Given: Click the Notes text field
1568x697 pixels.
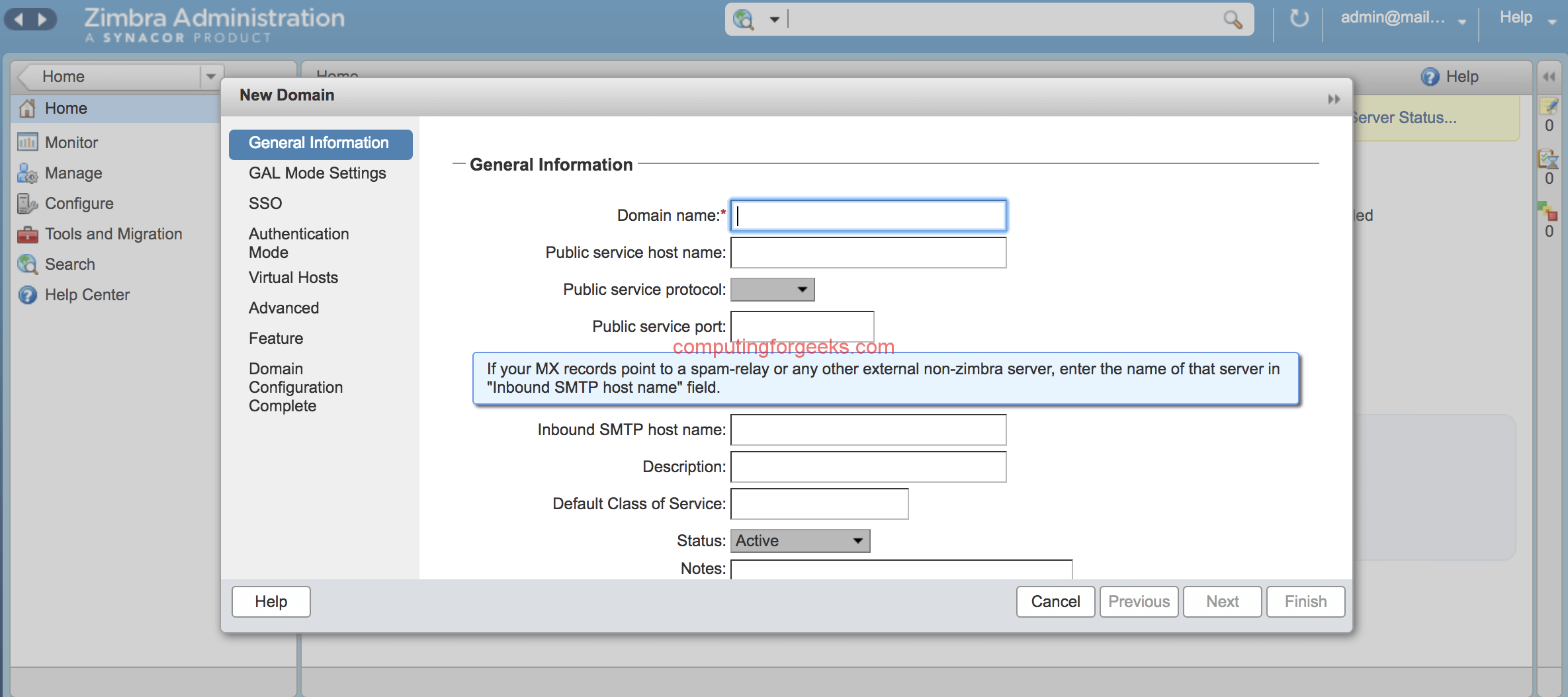Looking at the screenshot, I should click(x=902, y=569).
